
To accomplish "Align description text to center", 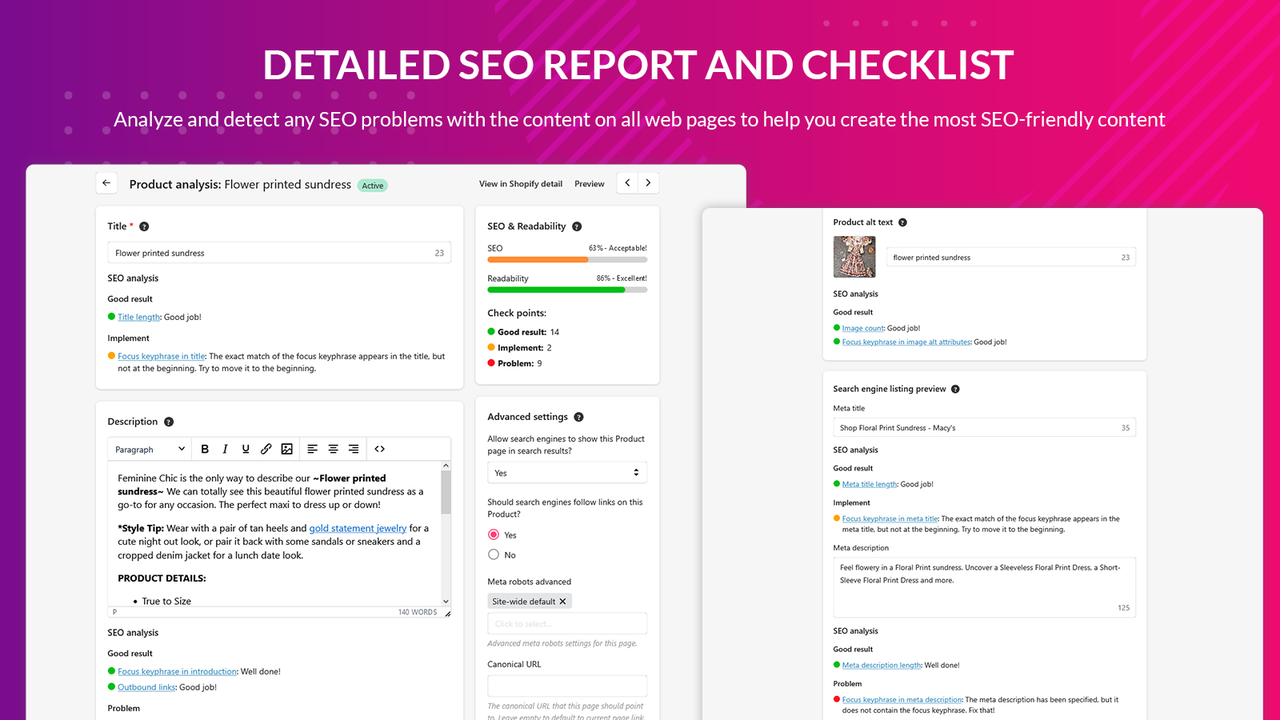I will tap(333, 448).
